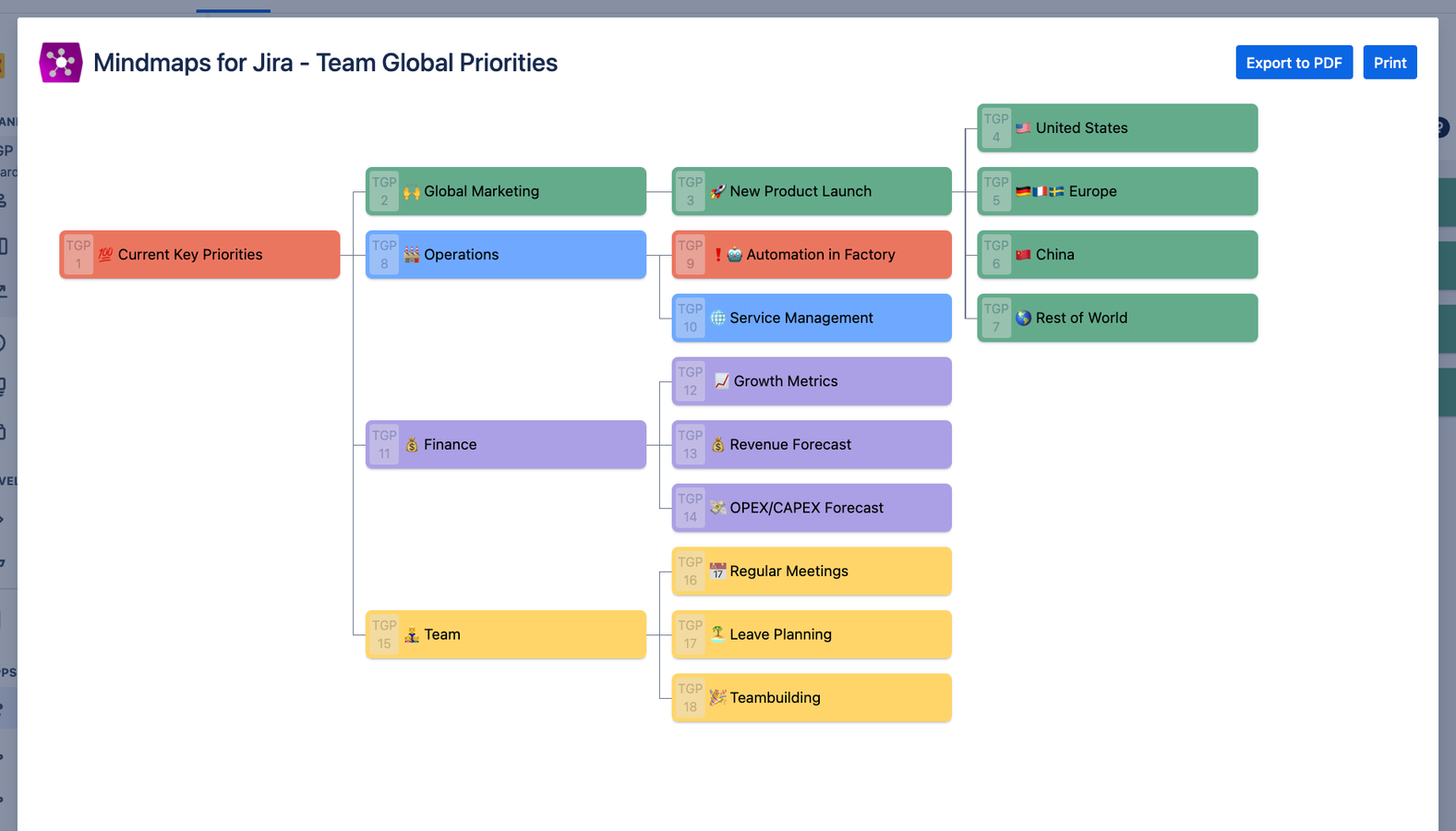Click the TGP 17 issue key badge
Image resolution: width=1456 pixels, height=831 pixels.
[x=690, y=634]
